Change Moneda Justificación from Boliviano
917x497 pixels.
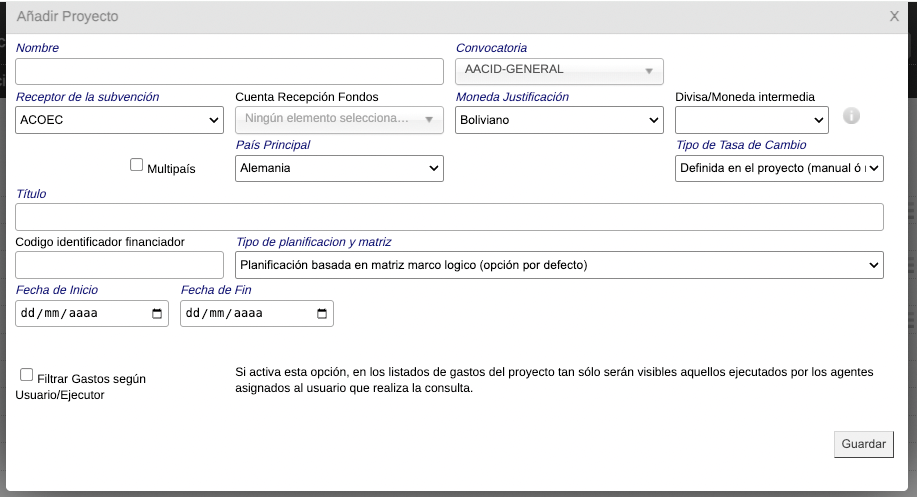559,120
